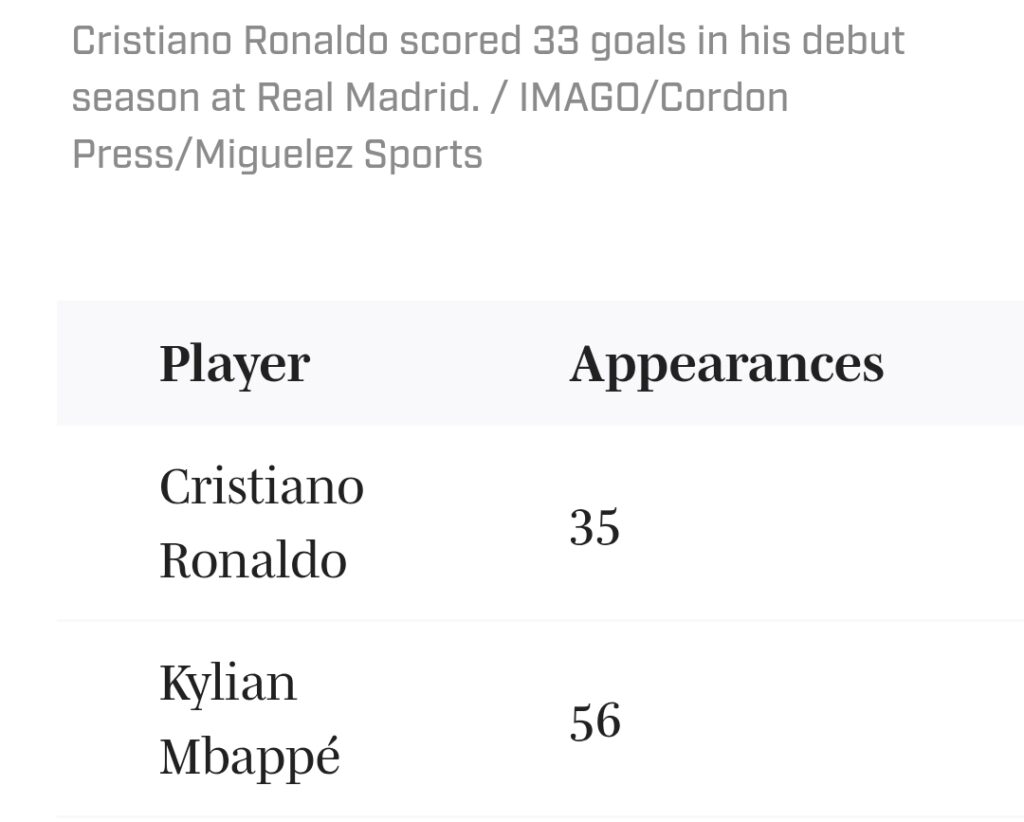Click "Ronaldo" in the table's first row
The width and height of the screenshot is (1024, 822).
click(252, 560)
